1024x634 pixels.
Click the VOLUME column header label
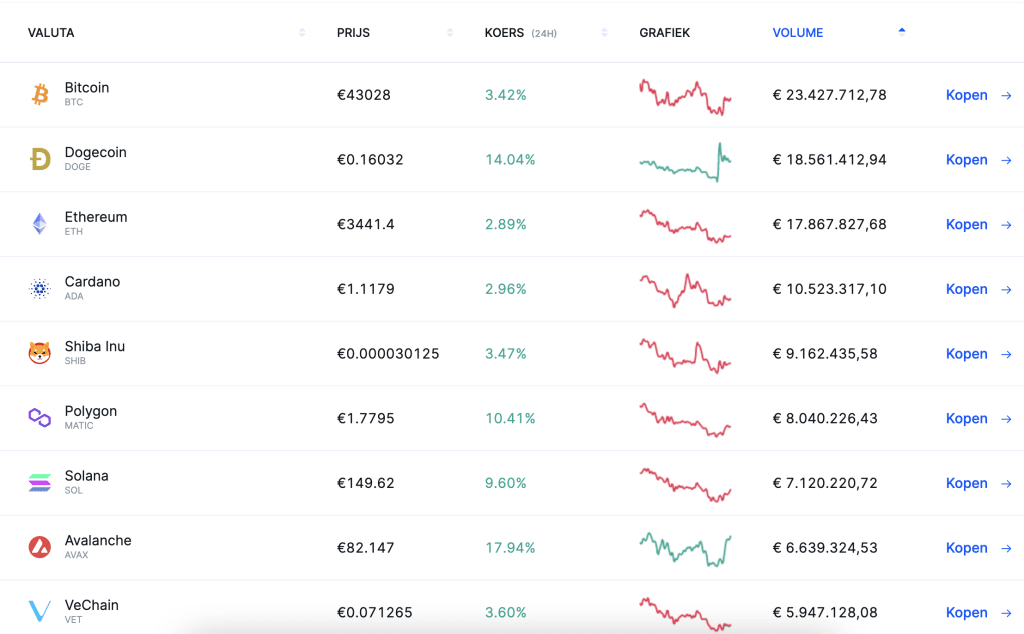[797, 33]
